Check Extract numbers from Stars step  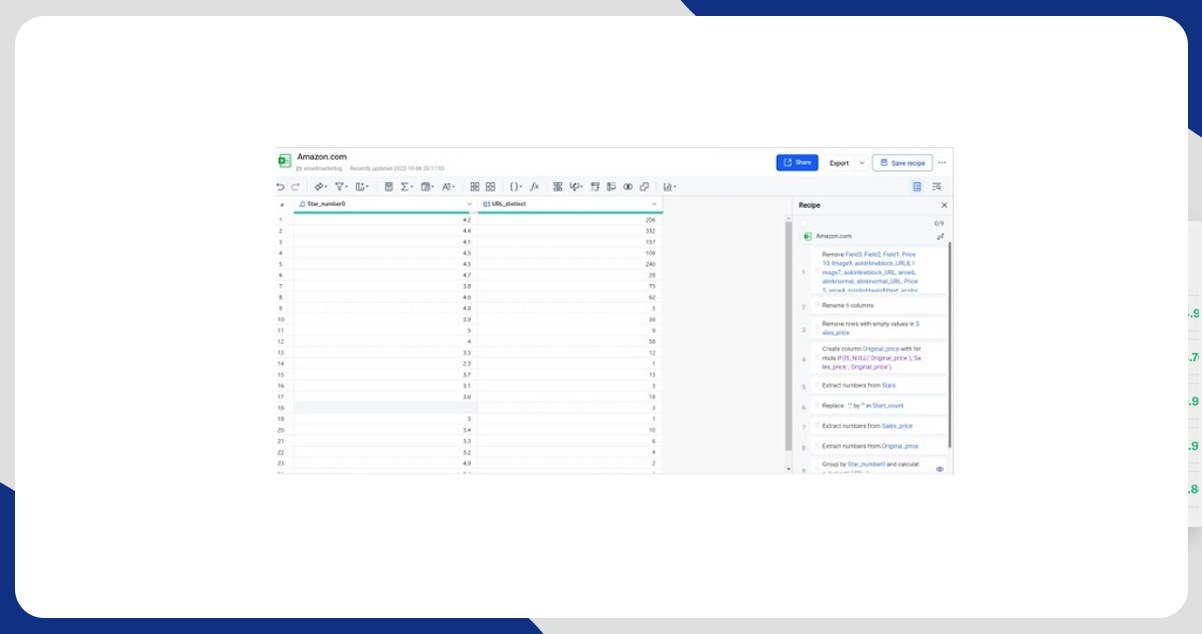(817, 385)
